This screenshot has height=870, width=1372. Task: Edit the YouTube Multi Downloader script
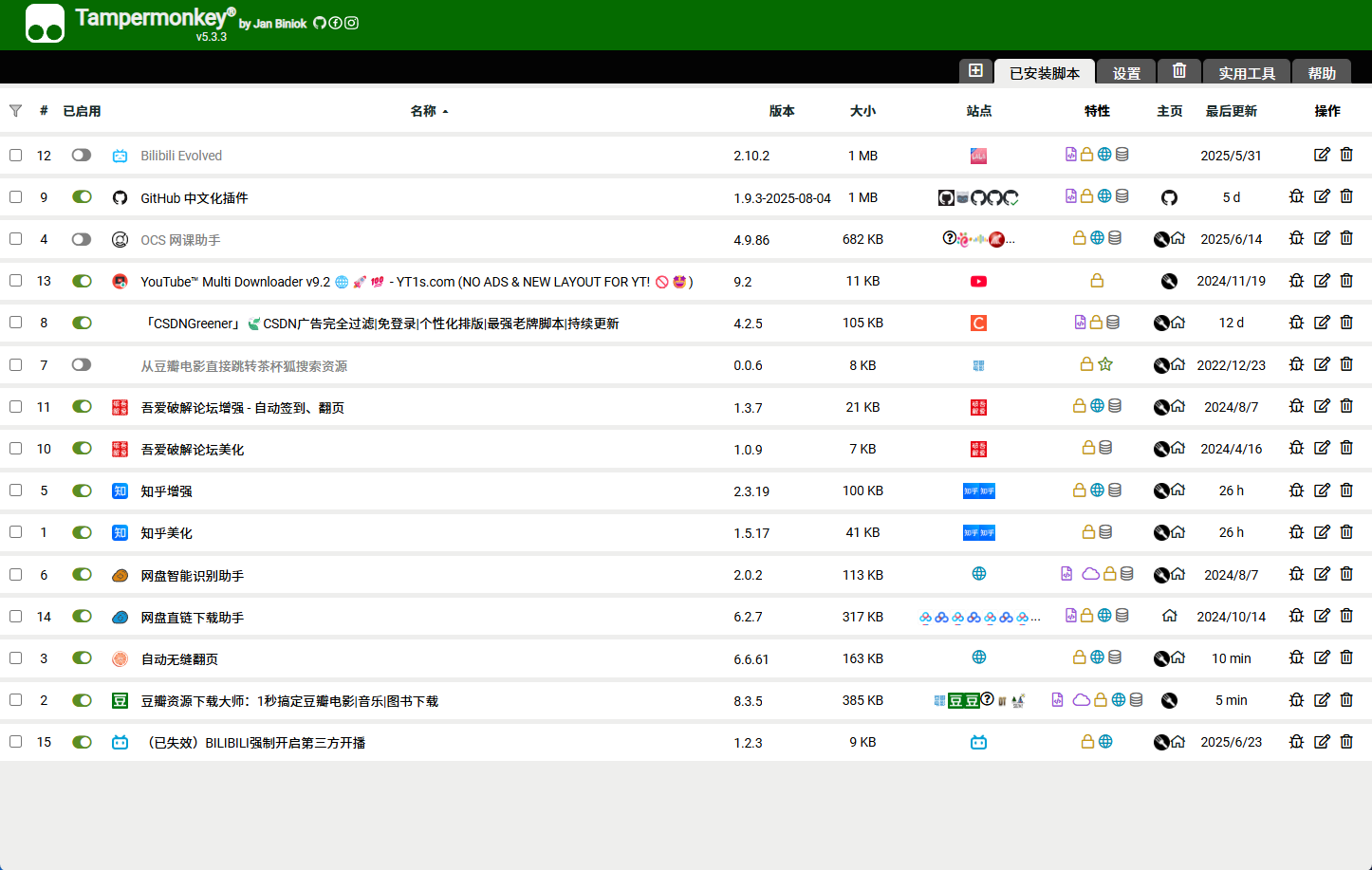click(1322, 281)
